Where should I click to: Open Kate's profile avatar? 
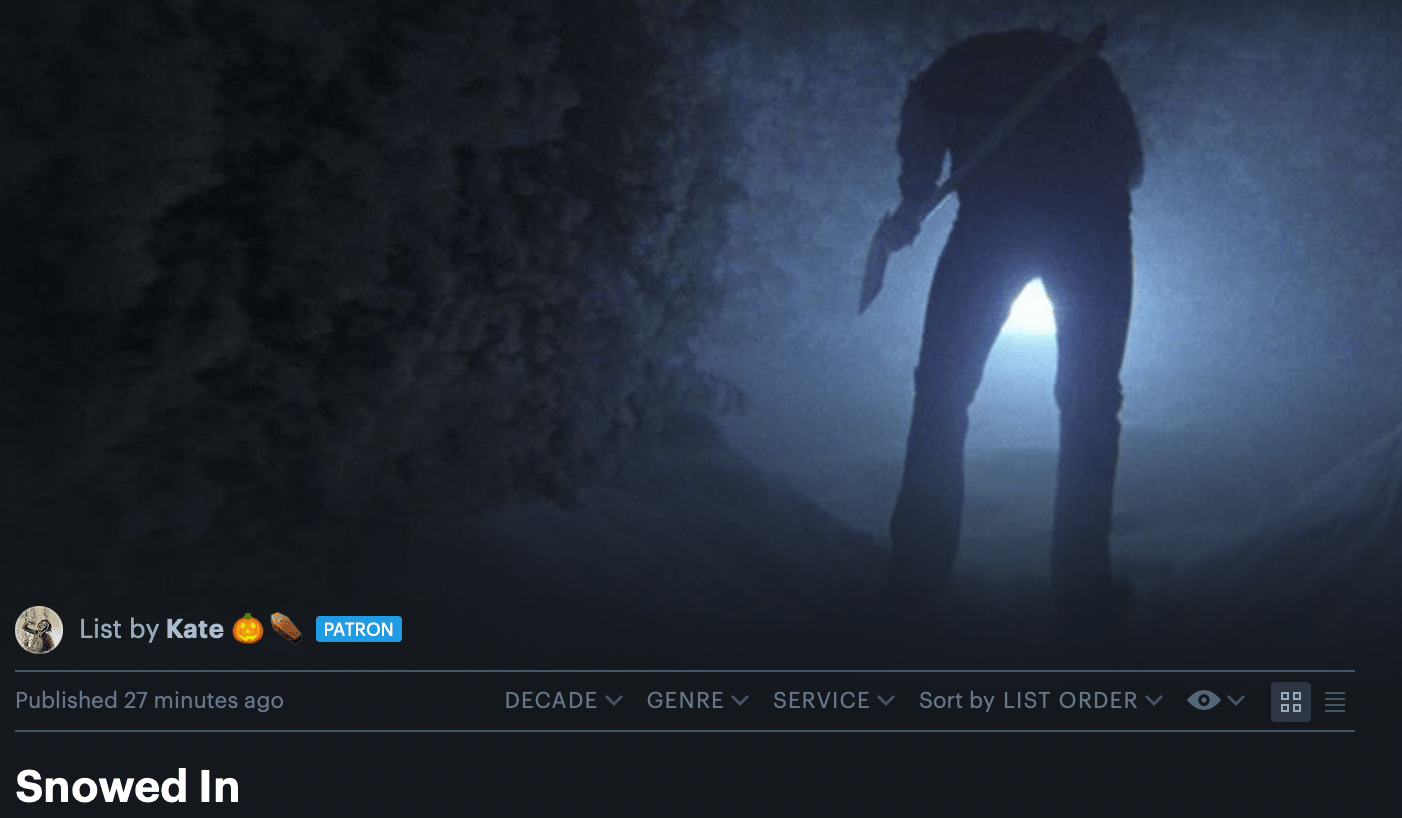click(39, 629)
